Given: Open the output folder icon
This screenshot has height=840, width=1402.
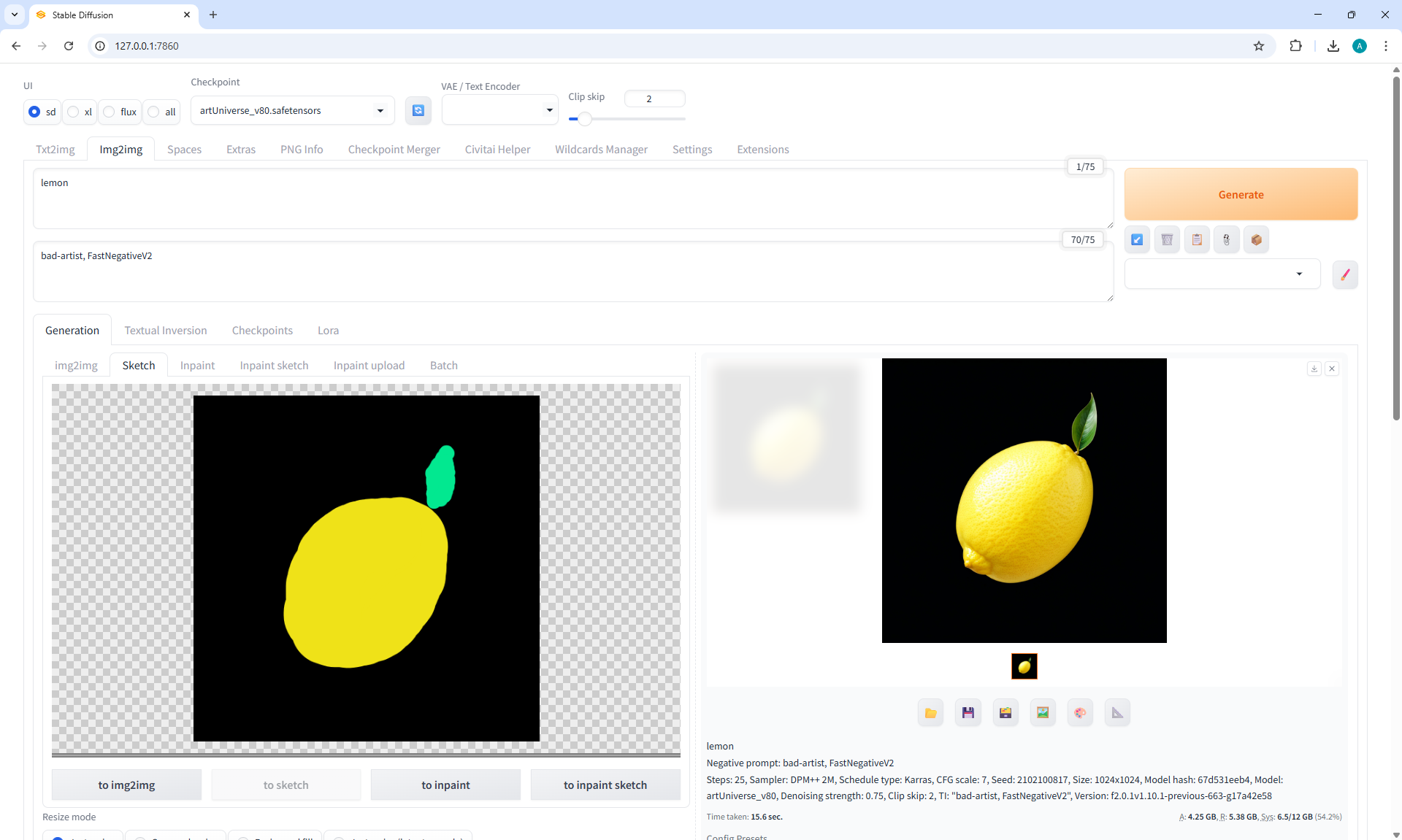Looking at the screenshot, I should tap(930, 713).
